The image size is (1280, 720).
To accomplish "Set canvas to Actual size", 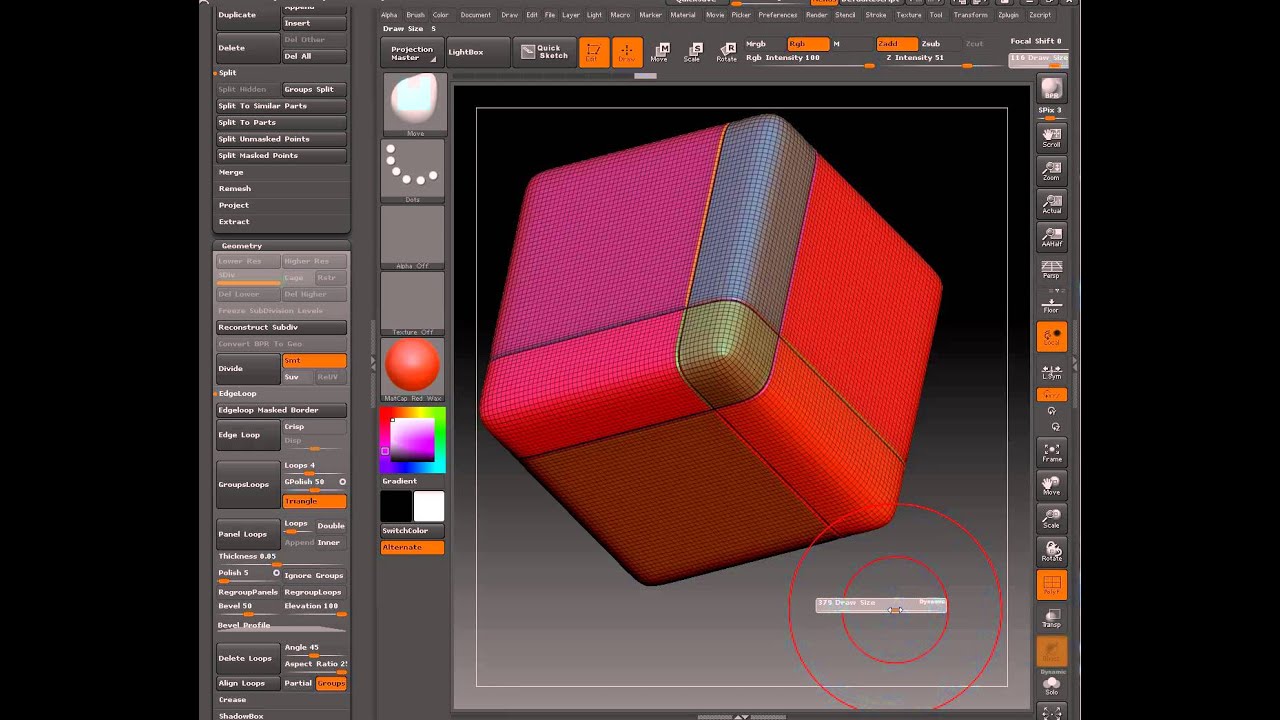I will (1051, 204).
